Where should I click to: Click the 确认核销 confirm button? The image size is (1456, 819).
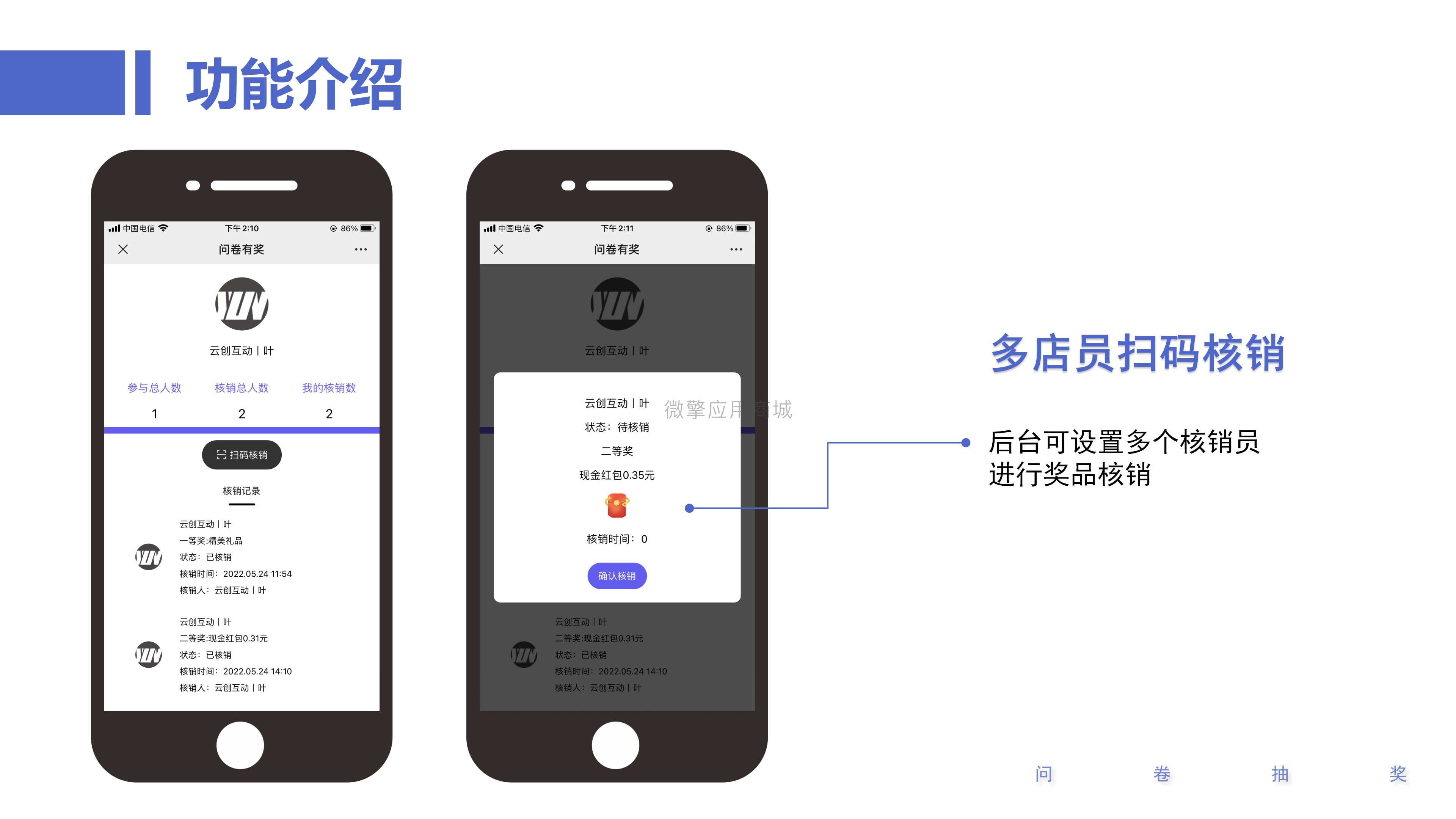(614, 575)
